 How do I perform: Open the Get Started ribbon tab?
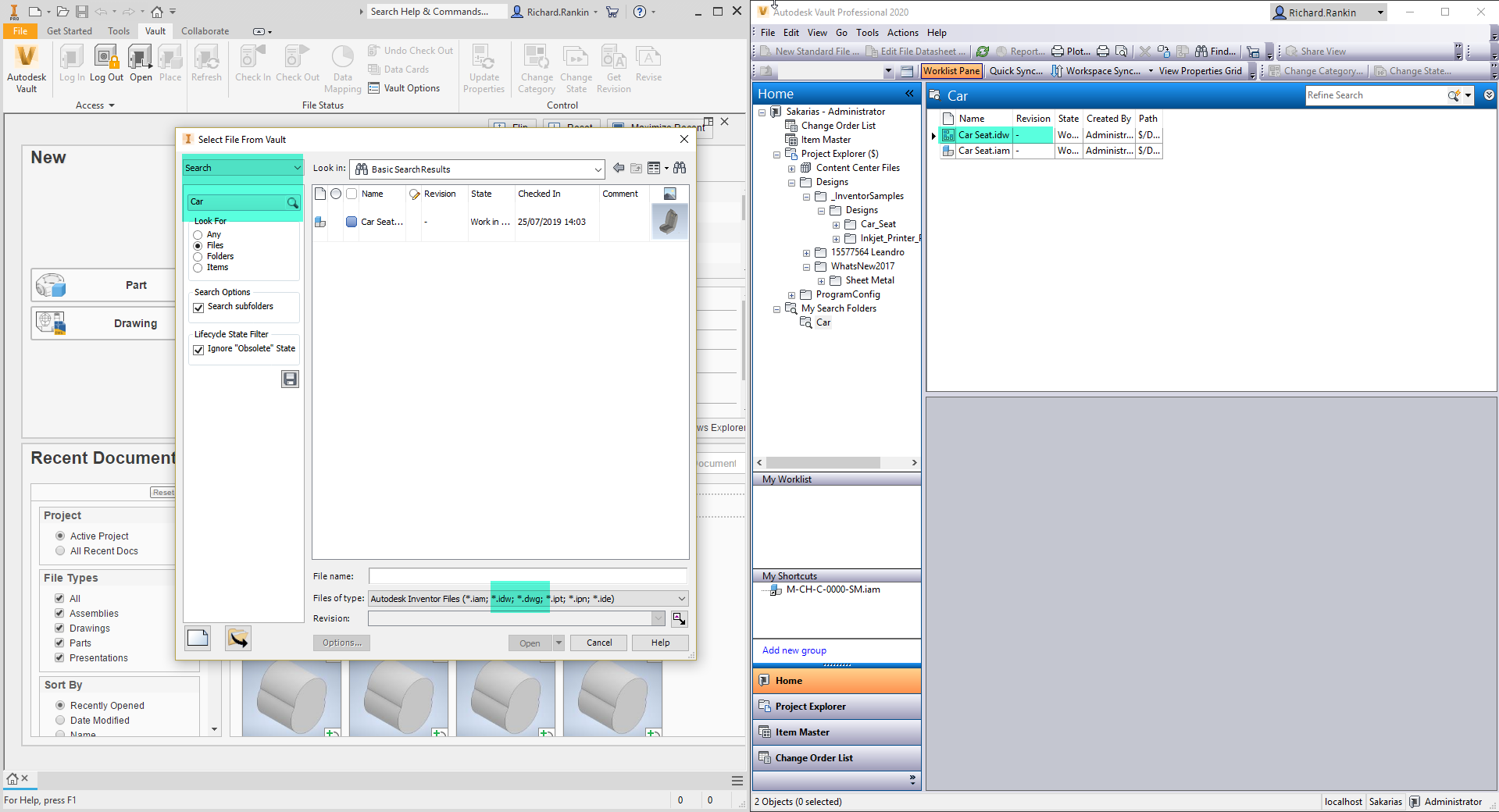(x=70, y=31)
